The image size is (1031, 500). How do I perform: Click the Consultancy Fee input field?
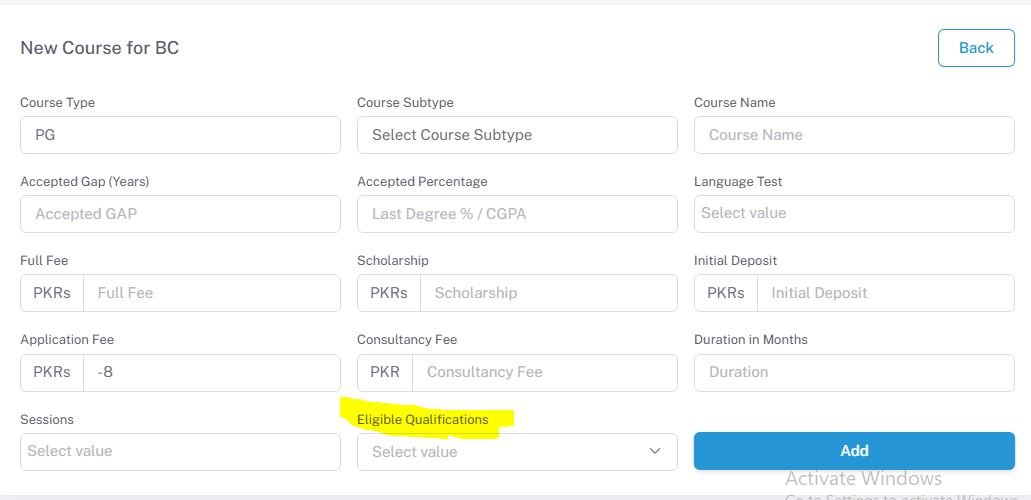(544, 372)
